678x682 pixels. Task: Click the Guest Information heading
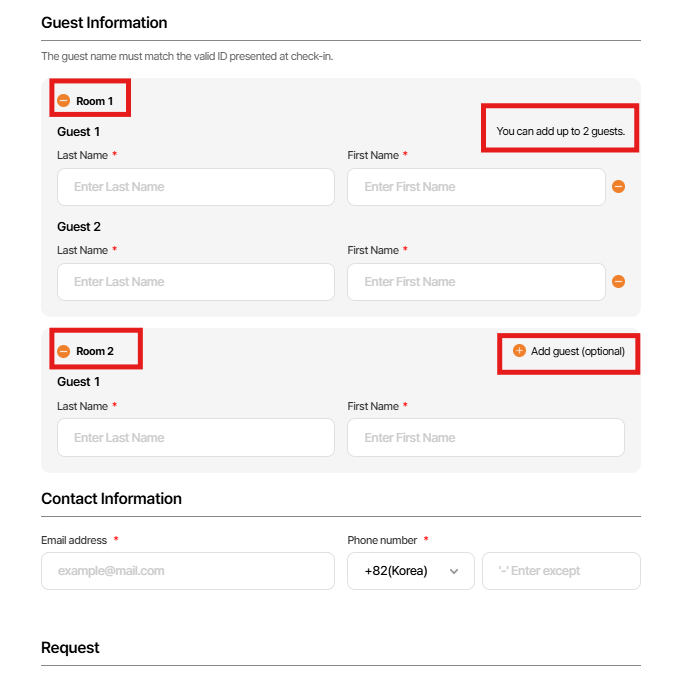tap(104, 22)
